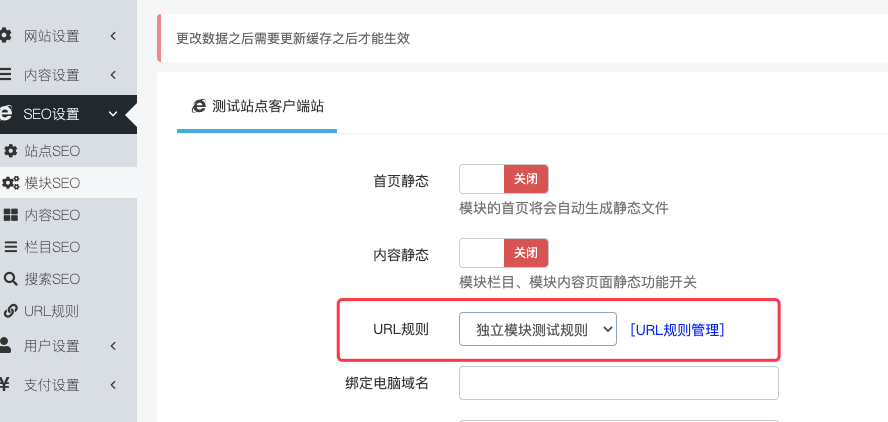The width and height of the screenshot is (888, 422).
Task: Select the 测试站点客户端站 tab
Action: (257, 106)
